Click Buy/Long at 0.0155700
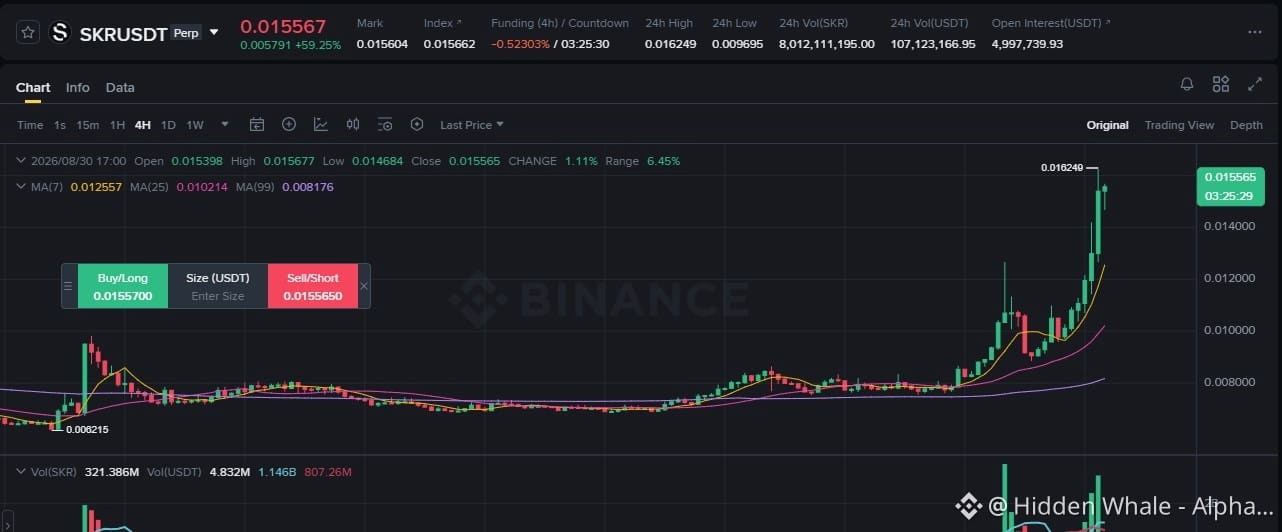 click(123, 286)
